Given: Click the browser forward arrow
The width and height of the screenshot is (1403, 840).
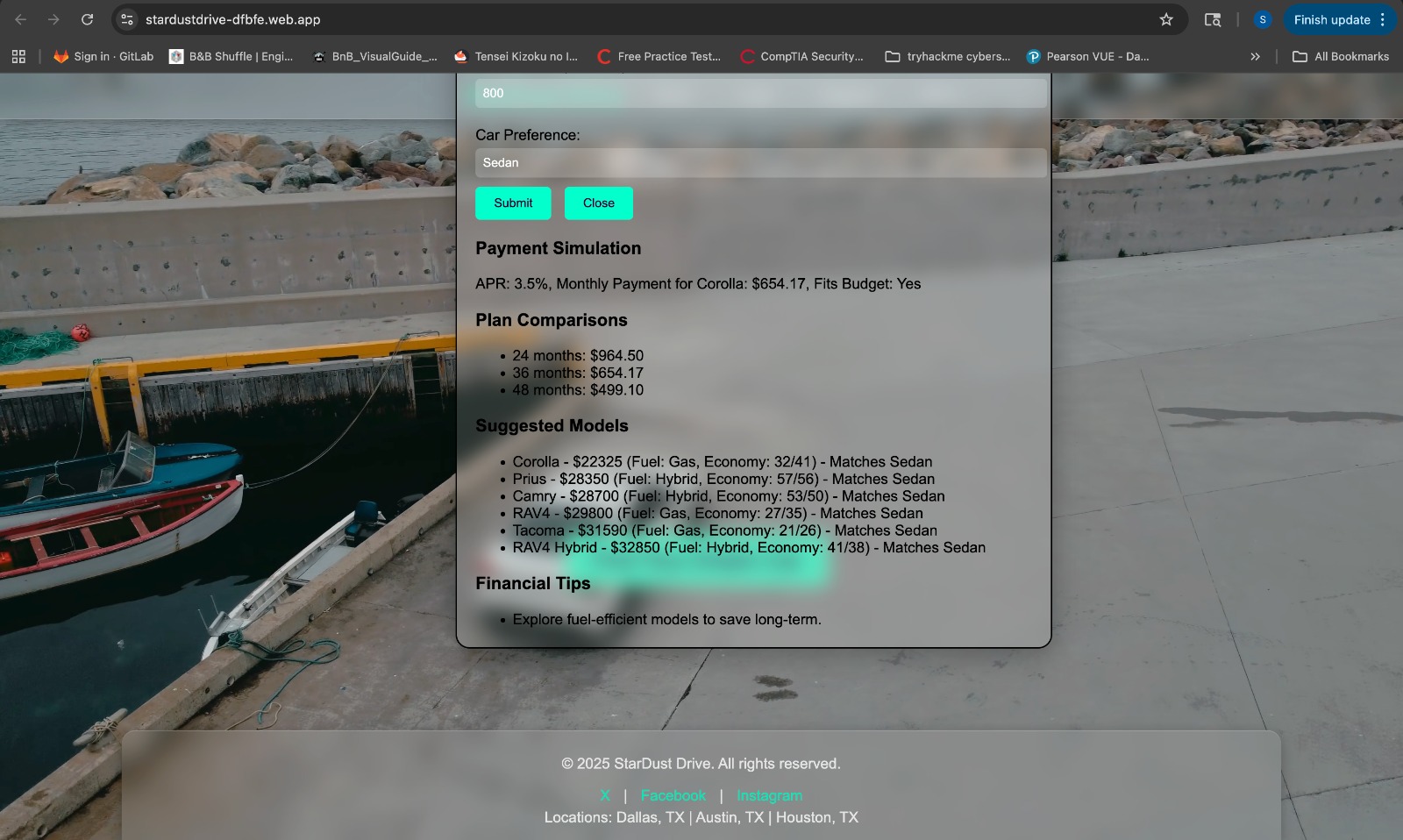Looking at the screenshot, I should pos(53,19).
